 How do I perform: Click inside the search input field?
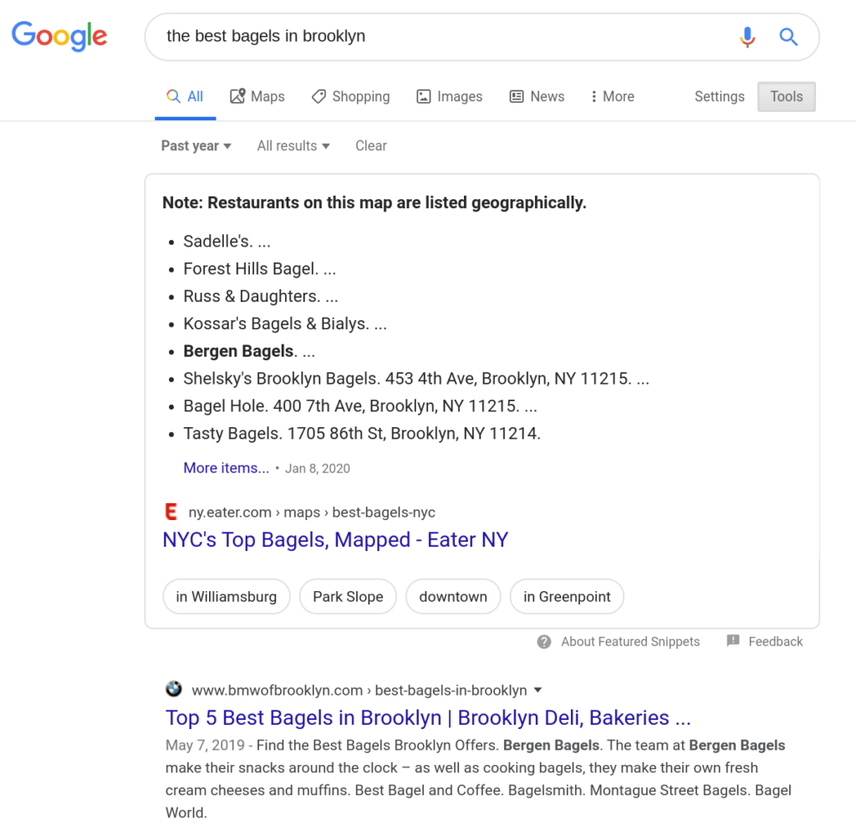[400, 36]
